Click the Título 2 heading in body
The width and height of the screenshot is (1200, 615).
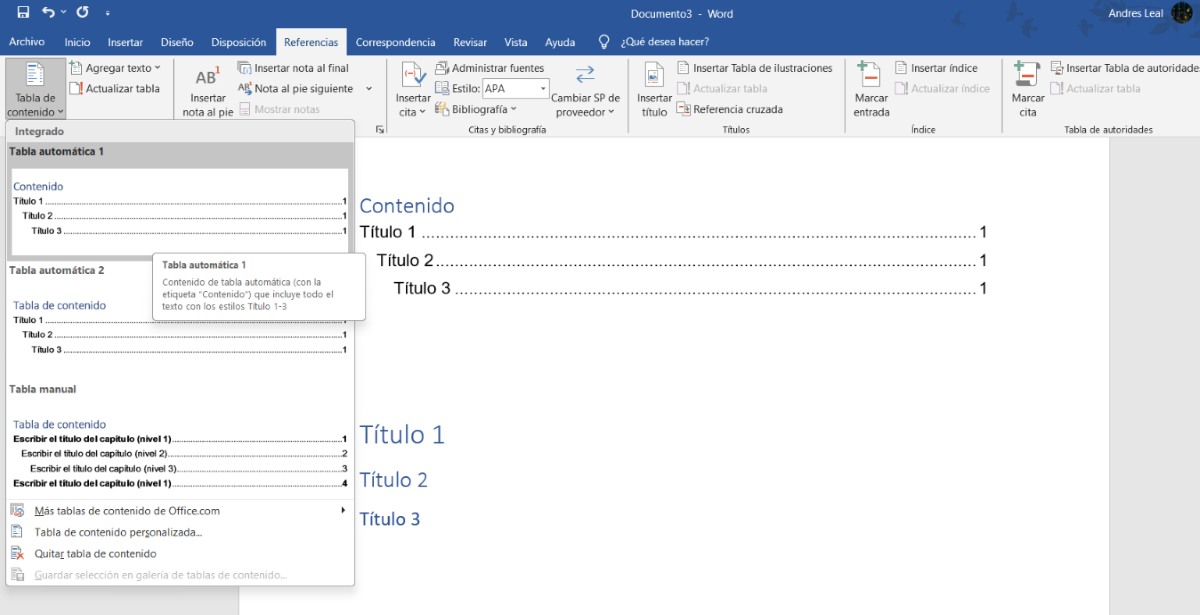coord(393,480)
